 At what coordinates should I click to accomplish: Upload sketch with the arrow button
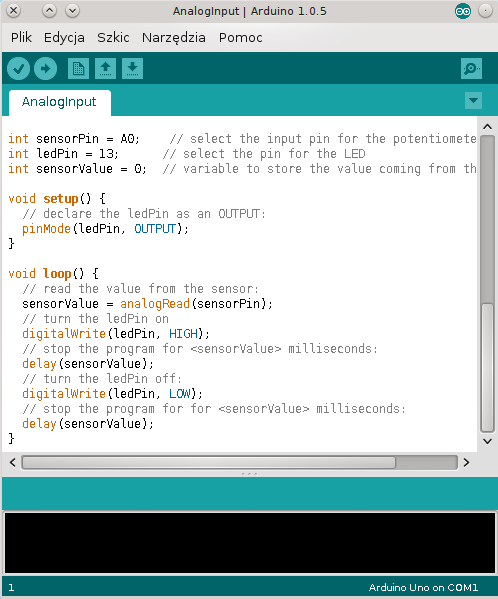(45, 69)
